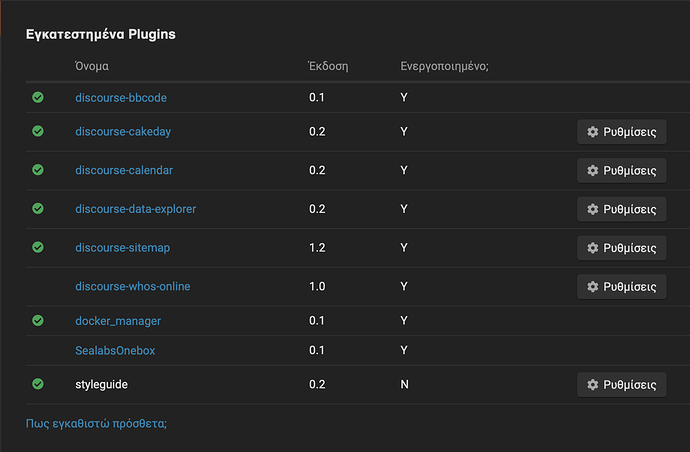Open Ρυθμίσεις for styleguide plugin
This screenshot has width=690, height=452.
pos(621,385)
